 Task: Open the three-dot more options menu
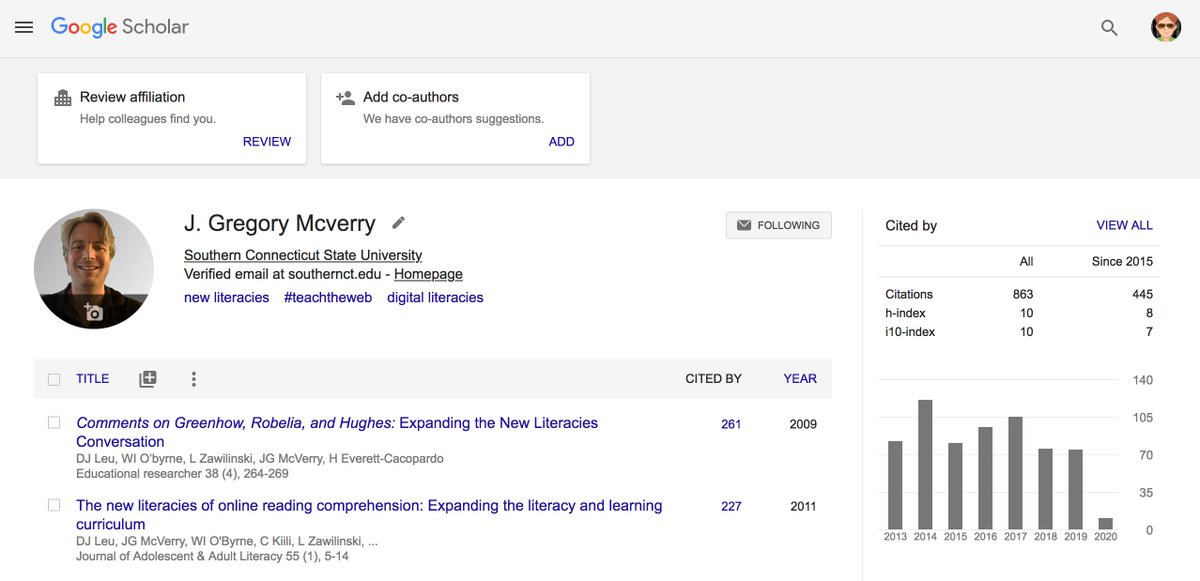coord(193,379)
